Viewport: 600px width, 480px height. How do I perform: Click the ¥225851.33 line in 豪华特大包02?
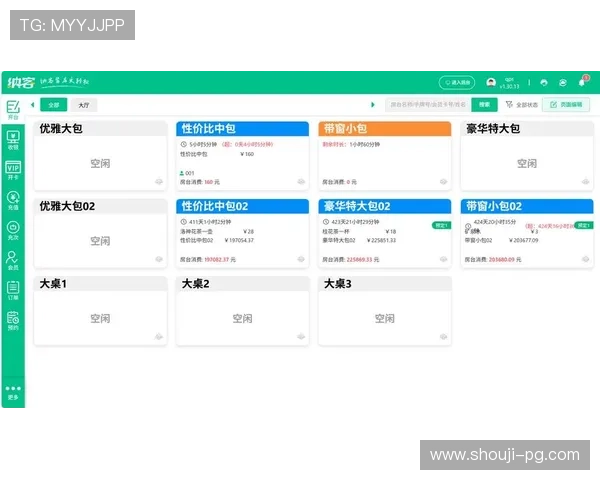(359, 240)
